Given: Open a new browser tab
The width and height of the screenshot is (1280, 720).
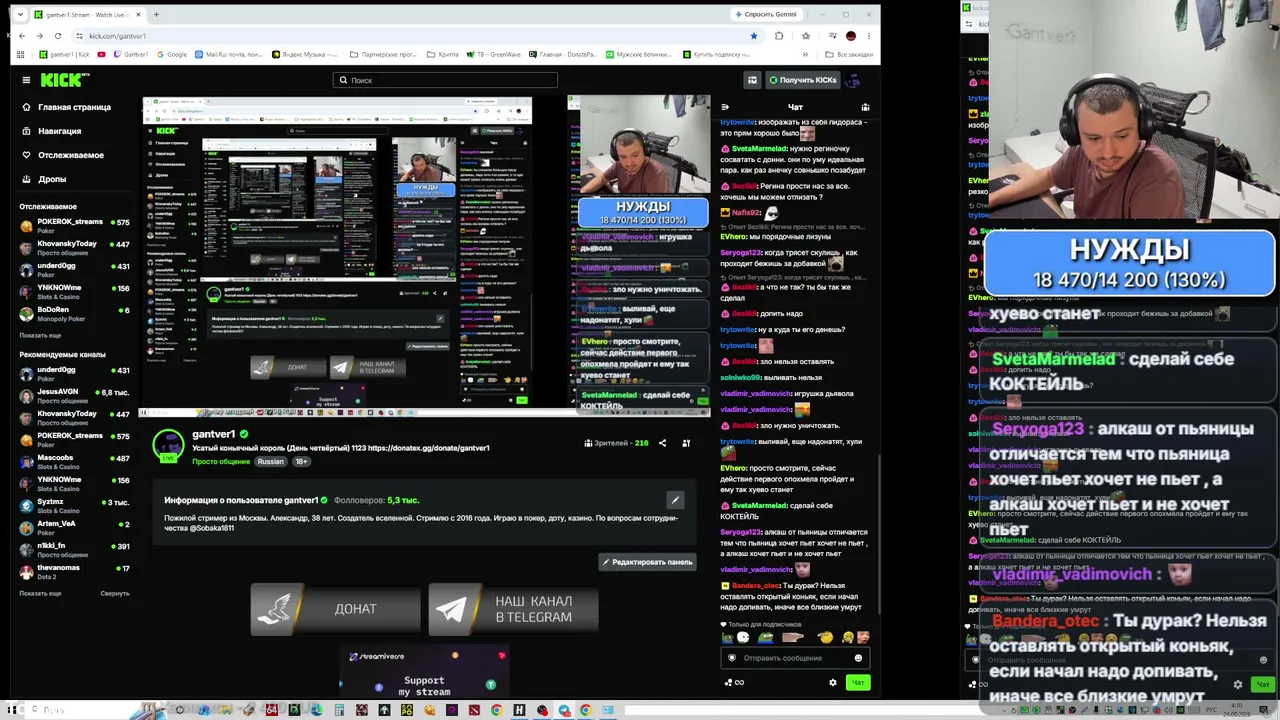Looking at the screenshot, I should (156, 14).
